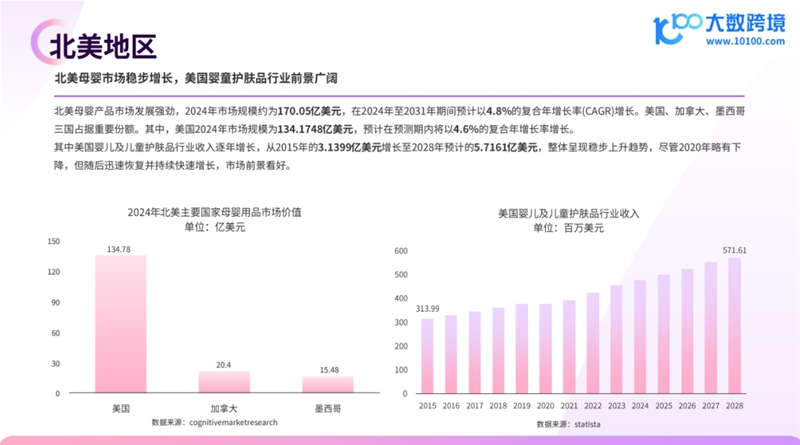This screenshot has height=445, width=800.
Task: Click the 134.78 value label
Action: 120,247
